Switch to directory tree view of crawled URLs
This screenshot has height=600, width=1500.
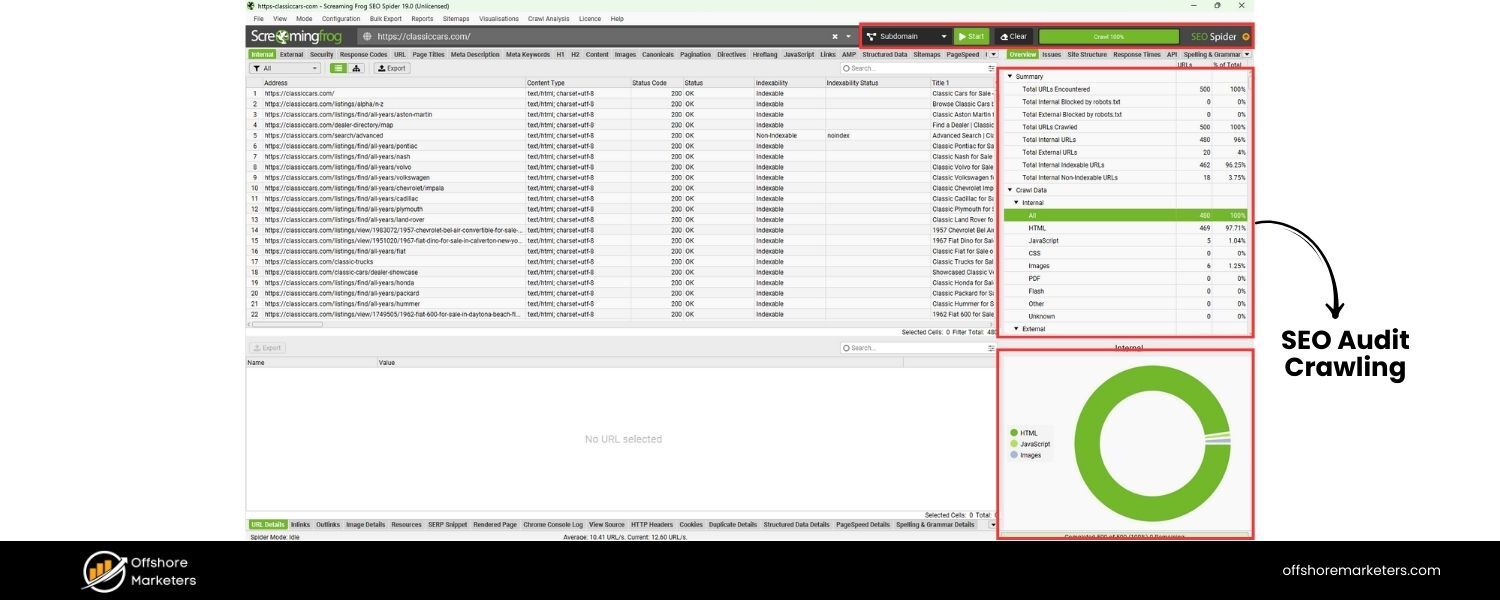(x=356, y=68)
